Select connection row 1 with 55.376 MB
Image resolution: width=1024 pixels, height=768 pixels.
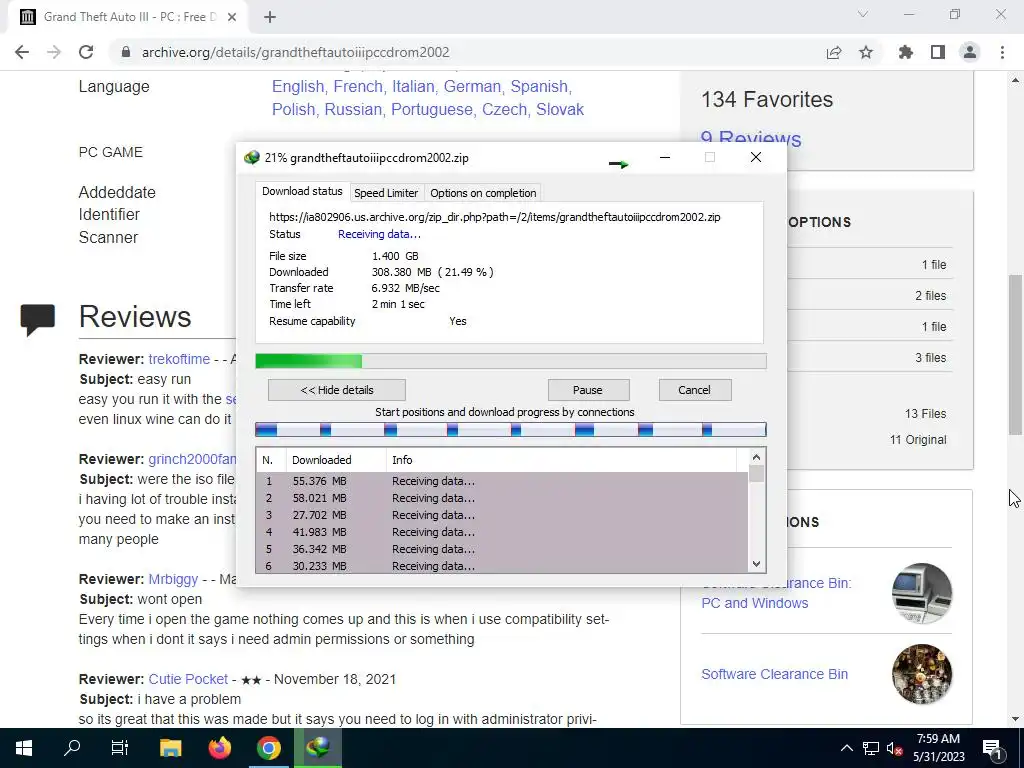pos(502,481)
